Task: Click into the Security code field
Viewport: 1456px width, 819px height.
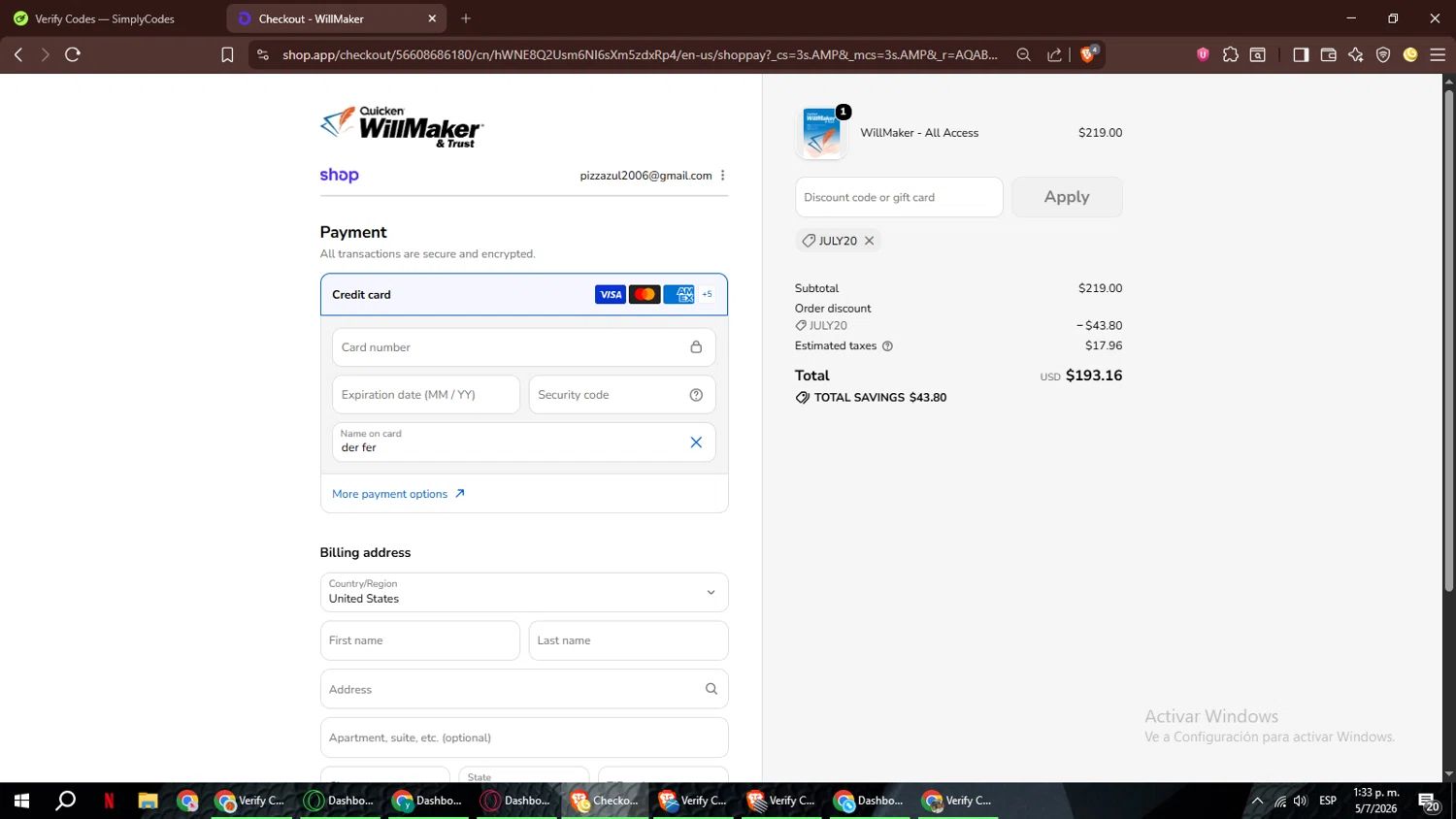Action: pos(622,395)
